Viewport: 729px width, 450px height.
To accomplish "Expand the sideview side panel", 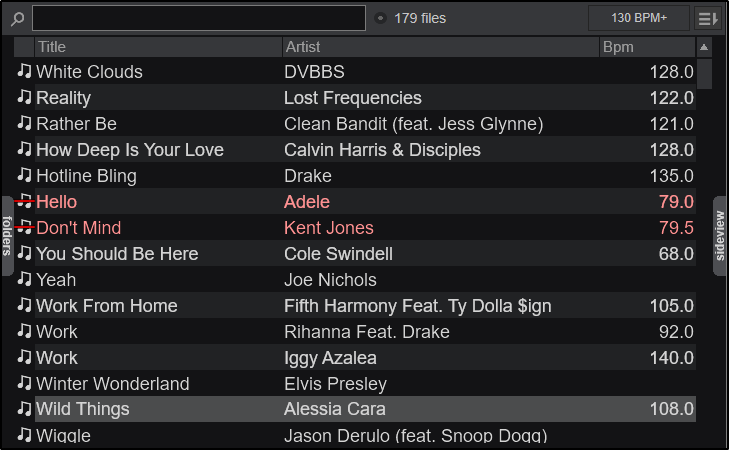I will (x=720, y=236).
